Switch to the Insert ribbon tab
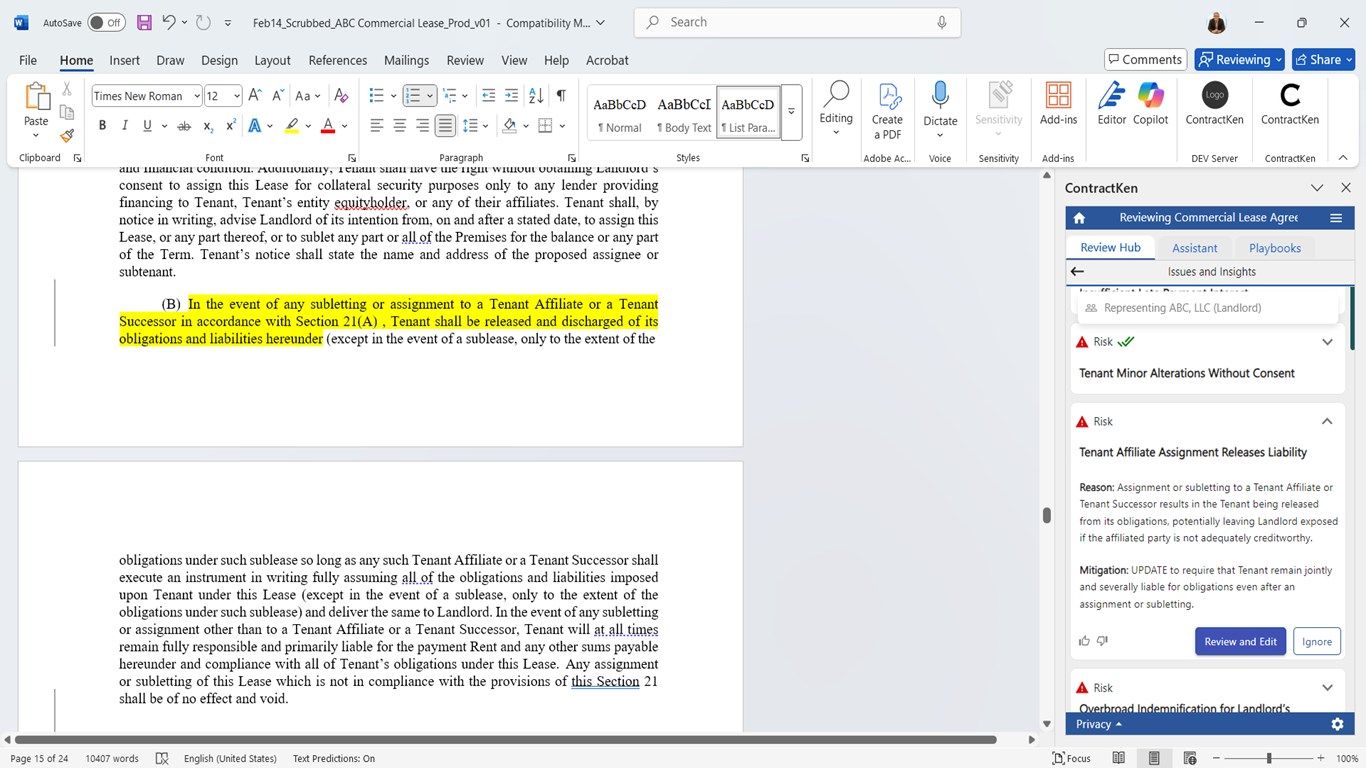This screenshot has width=1366, height=768. coord(125,60)
